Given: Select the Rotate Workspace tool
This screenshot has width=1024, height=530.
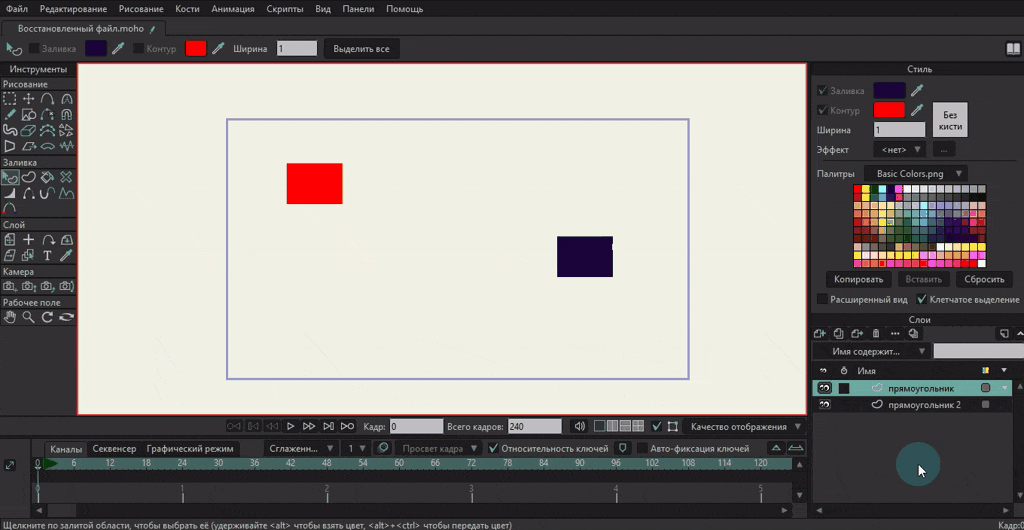Looking at the screenshot, I should [47, 317].
